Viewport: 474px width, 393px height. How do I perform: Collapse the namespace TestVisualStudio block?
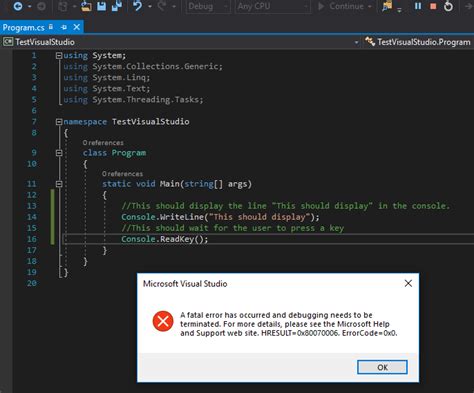(59, 122)
